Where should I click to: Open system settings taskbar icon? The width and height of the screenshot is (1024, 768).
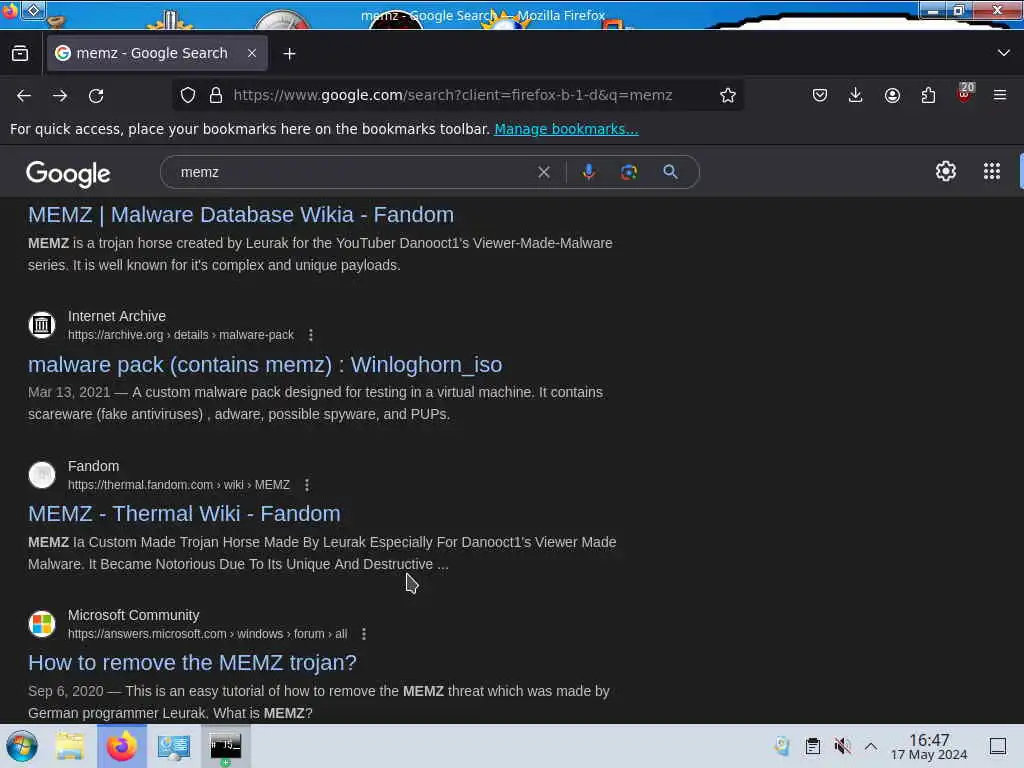click(174, 746)
